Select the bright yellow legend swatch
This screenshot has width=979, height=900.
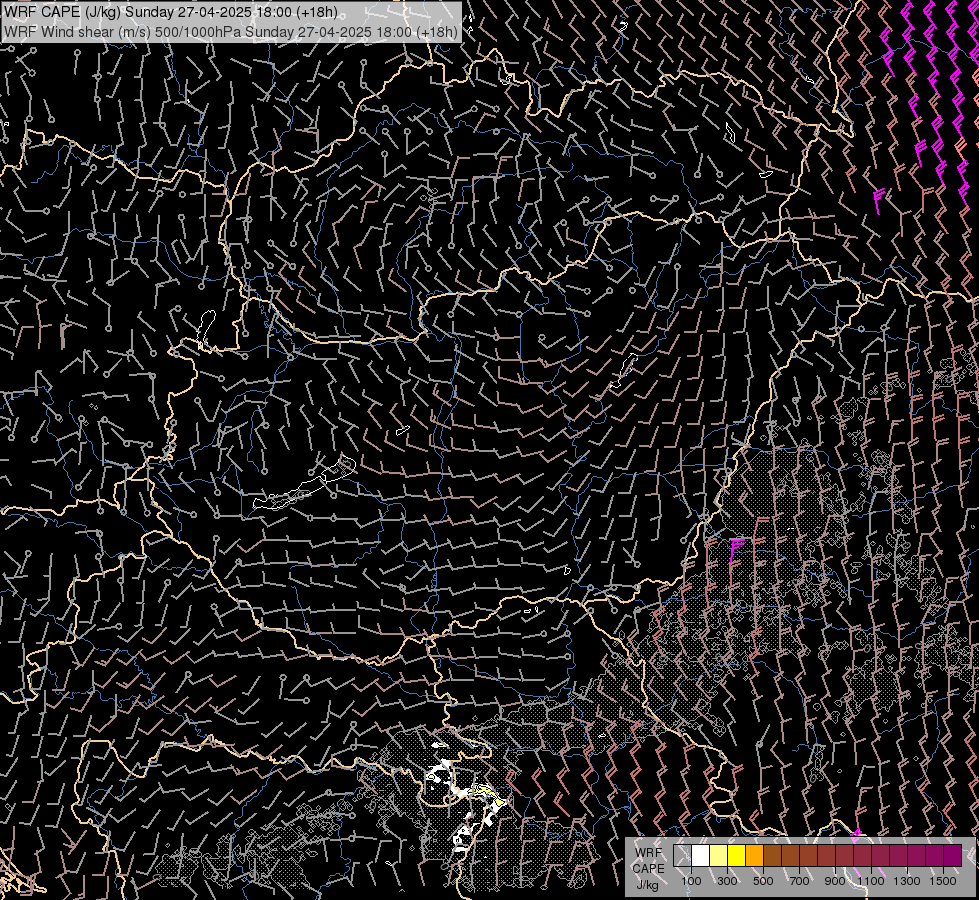737,855
